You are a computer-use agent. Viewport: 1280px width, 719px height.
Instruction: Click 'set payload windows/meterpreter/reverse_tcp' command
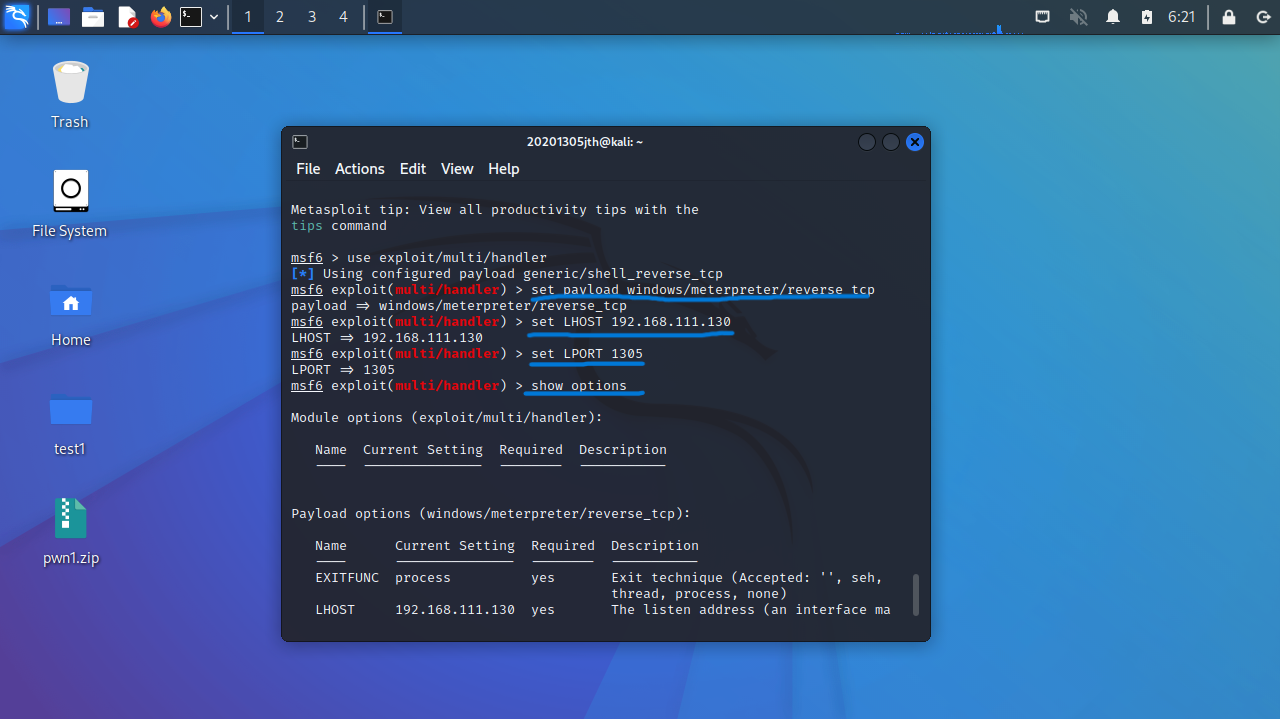(x=703, y=290)
